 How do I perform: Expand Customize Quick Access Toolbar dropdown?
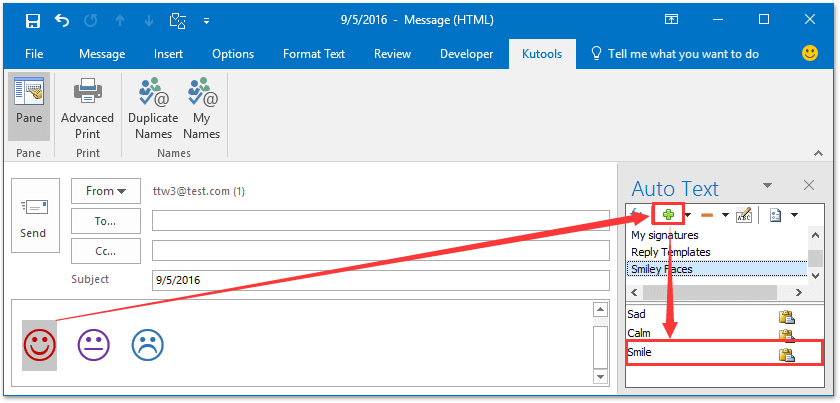click(x=207, y=20)
